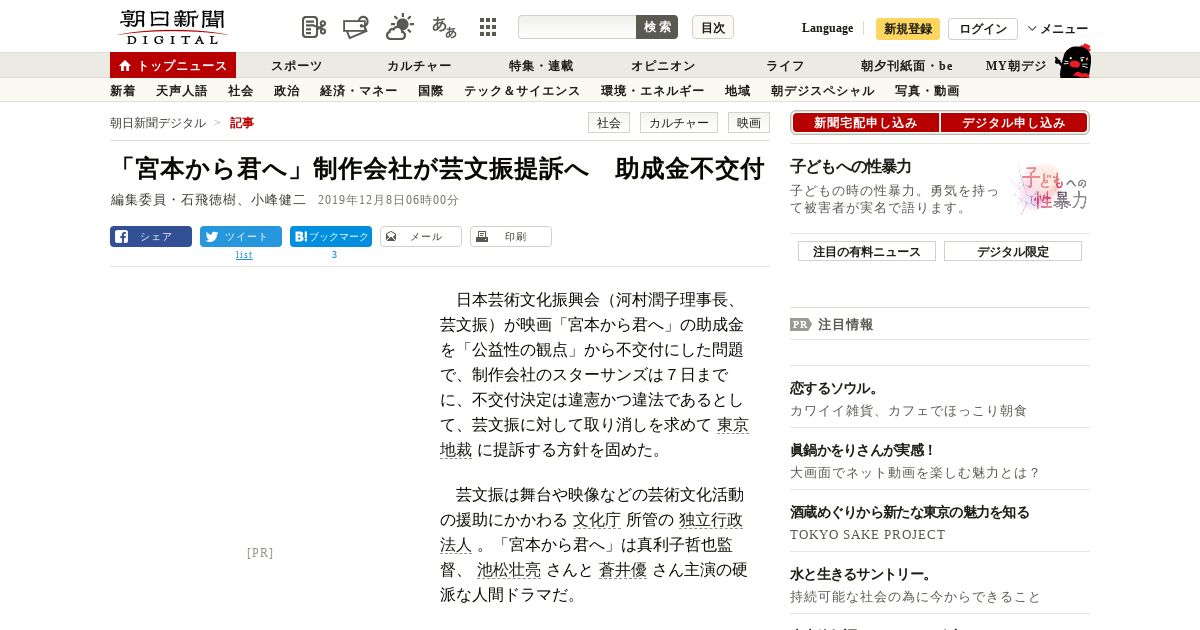Select the デジタル限定 tab
This screenshot has width=1200, height=630.
pyautogui.click(x=1013, y=251)
